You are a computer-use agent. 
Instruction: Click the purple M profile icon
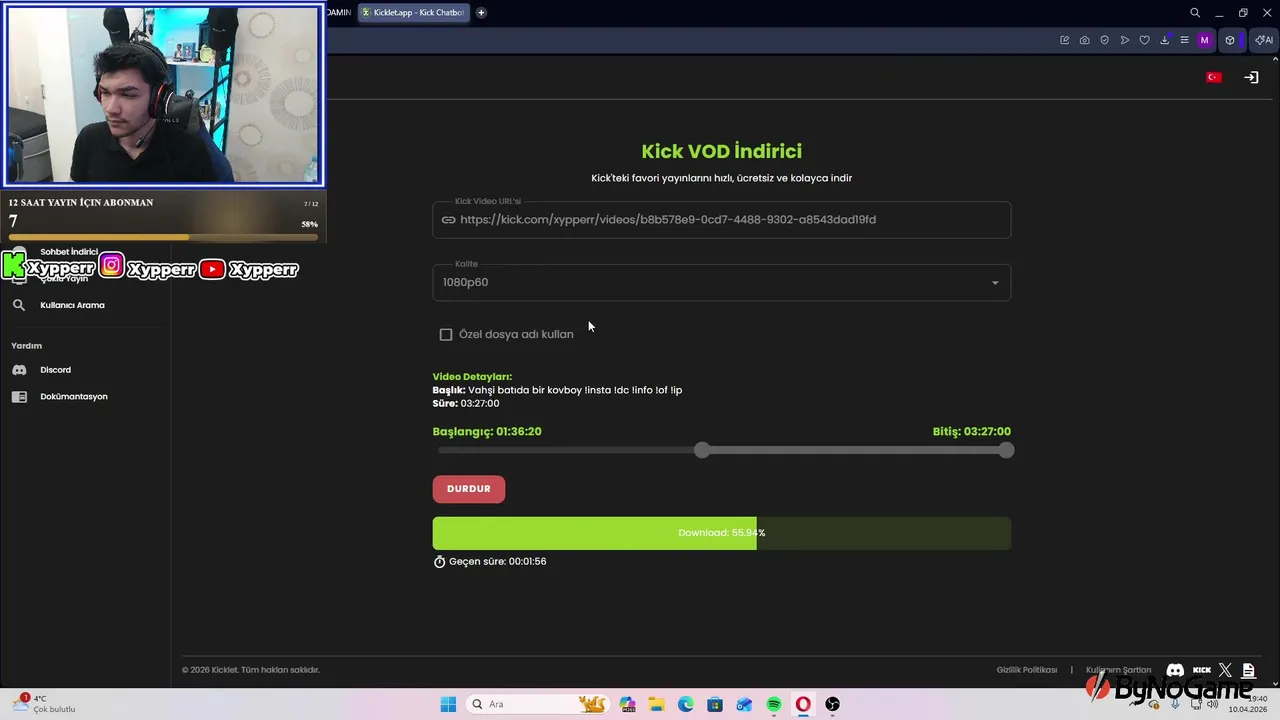coord(1205,40)
